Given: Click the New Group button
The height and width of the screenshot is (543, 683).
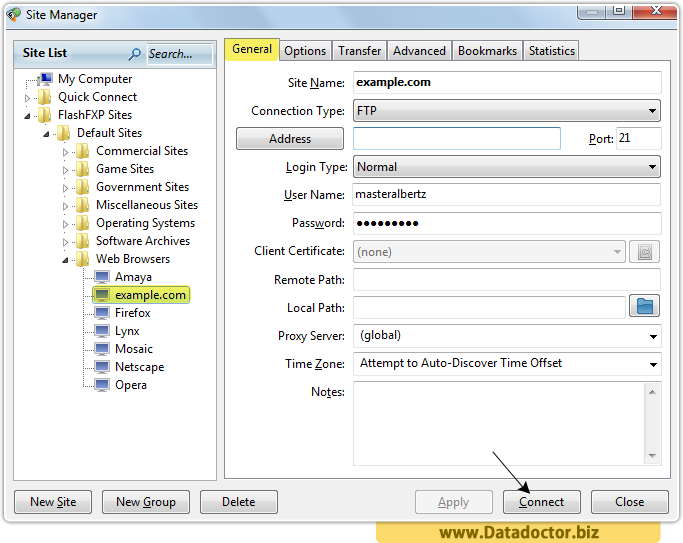Looking at the screenshot, I should point(146,502).
